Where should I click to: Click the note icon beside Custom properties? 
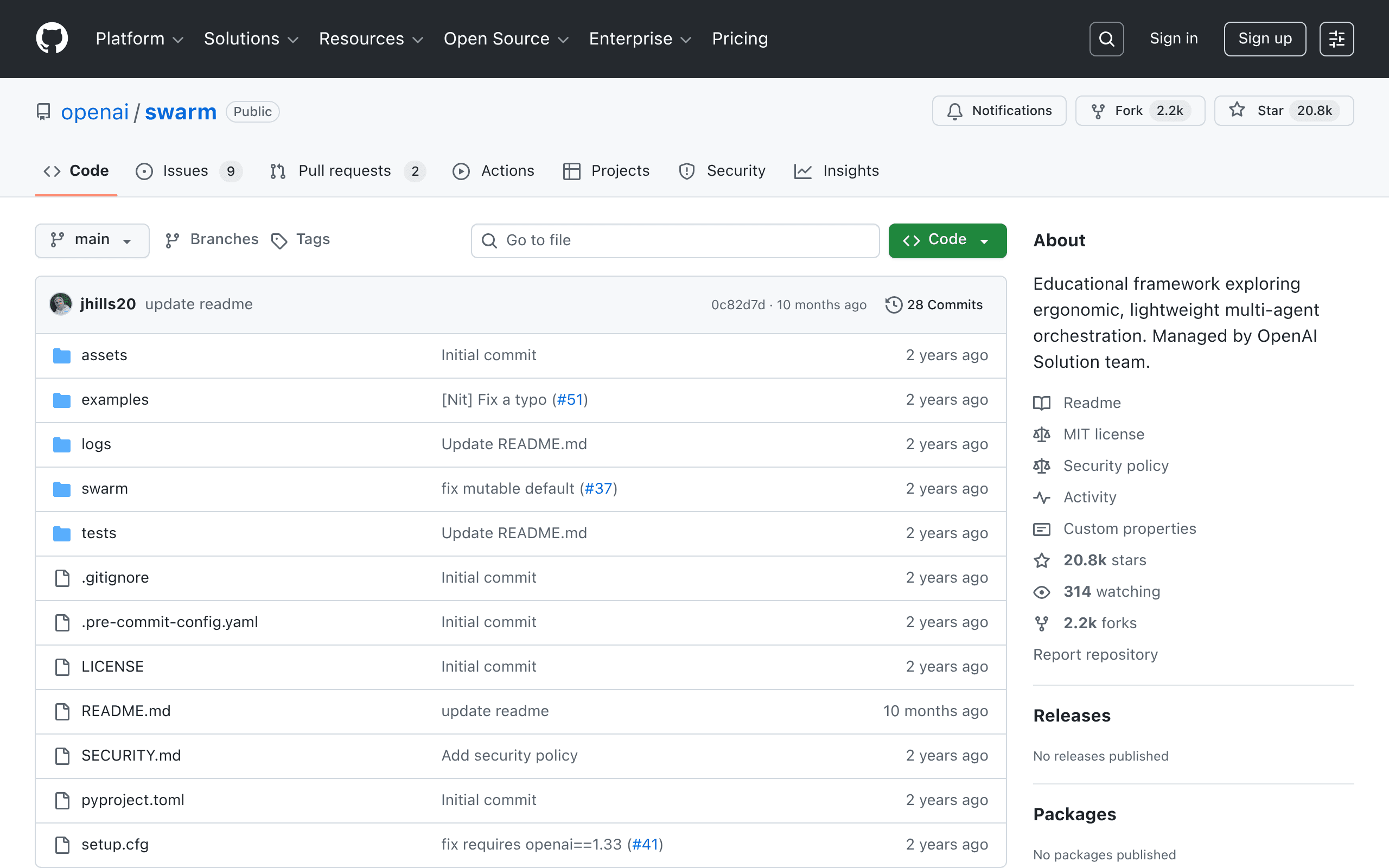click(1042, 529)
